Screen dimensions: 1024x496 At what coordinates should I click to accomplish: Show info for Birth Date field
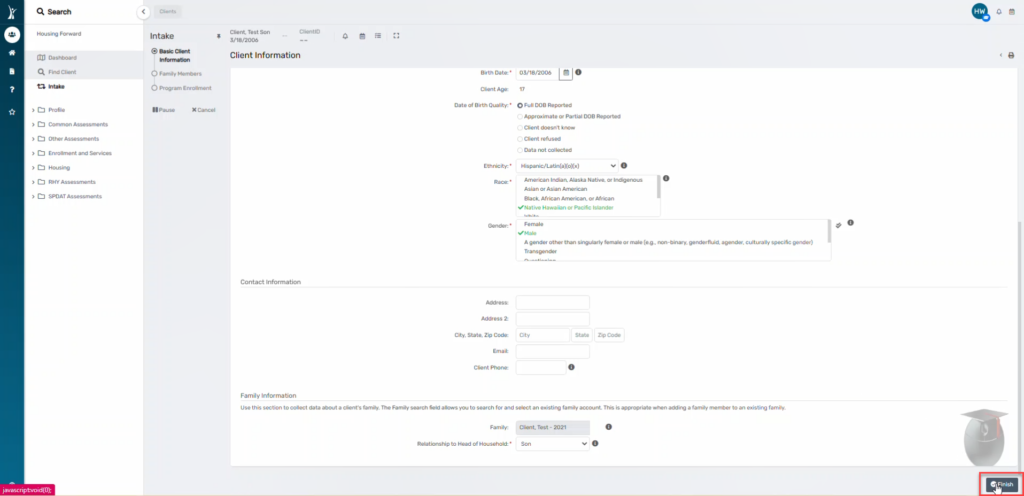point(579,72)
